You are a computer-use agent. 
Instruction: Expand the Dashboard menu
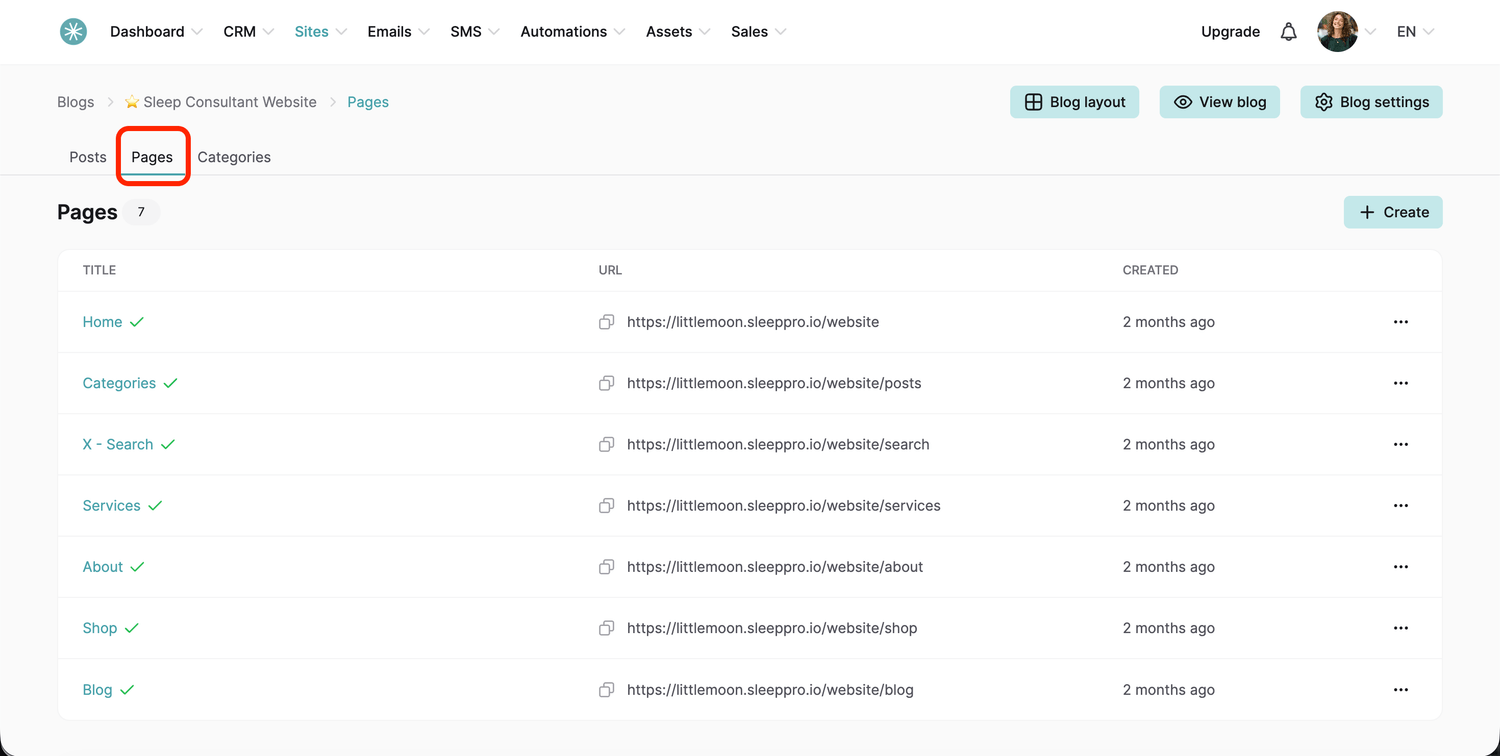coord(156,32)
